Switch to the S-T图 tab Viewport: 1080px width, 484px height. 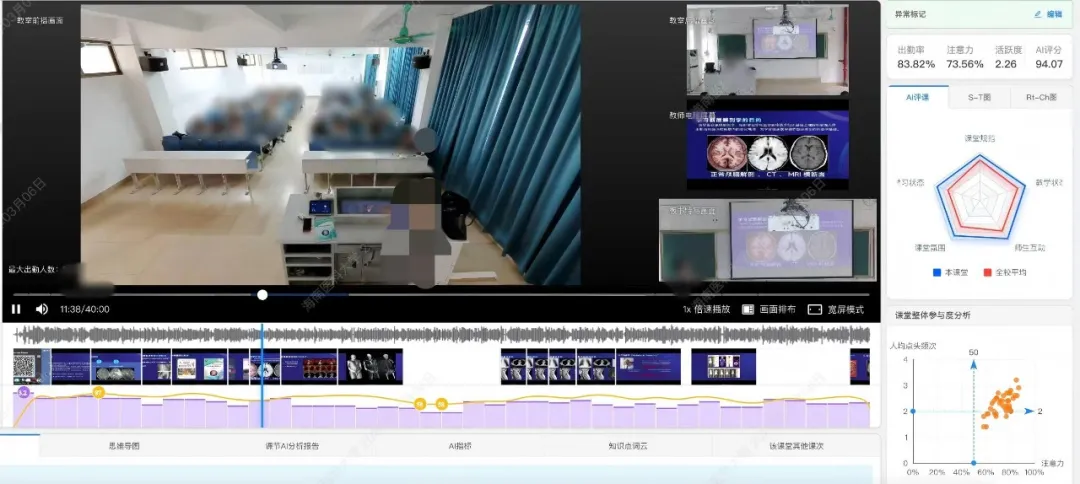pos(978,97)
